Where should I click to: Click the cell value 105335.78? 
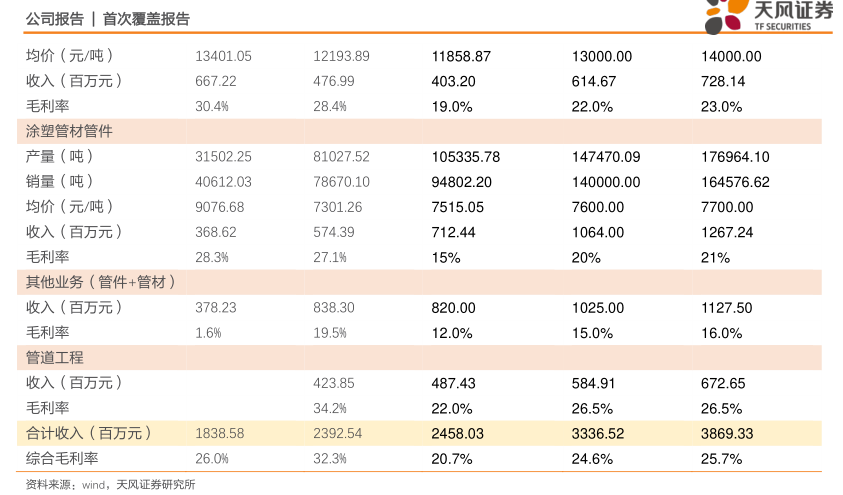pyautogui.click(x=466, y=157)
